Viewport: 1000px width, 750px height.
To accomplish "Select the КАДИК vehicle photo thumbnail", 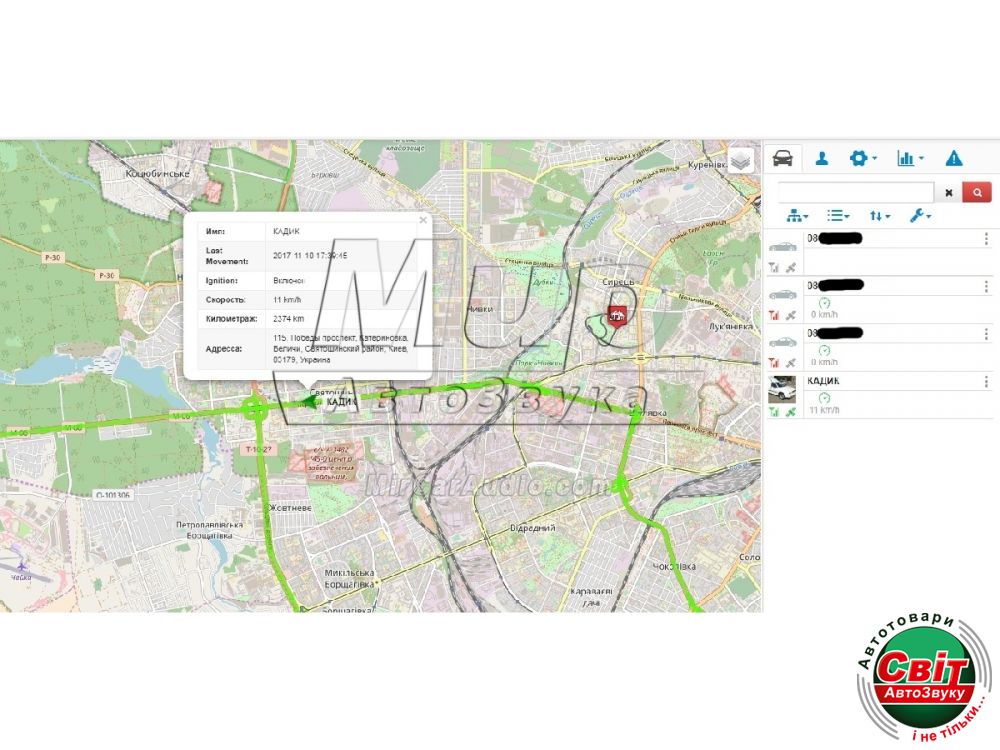I will point(782,388).
